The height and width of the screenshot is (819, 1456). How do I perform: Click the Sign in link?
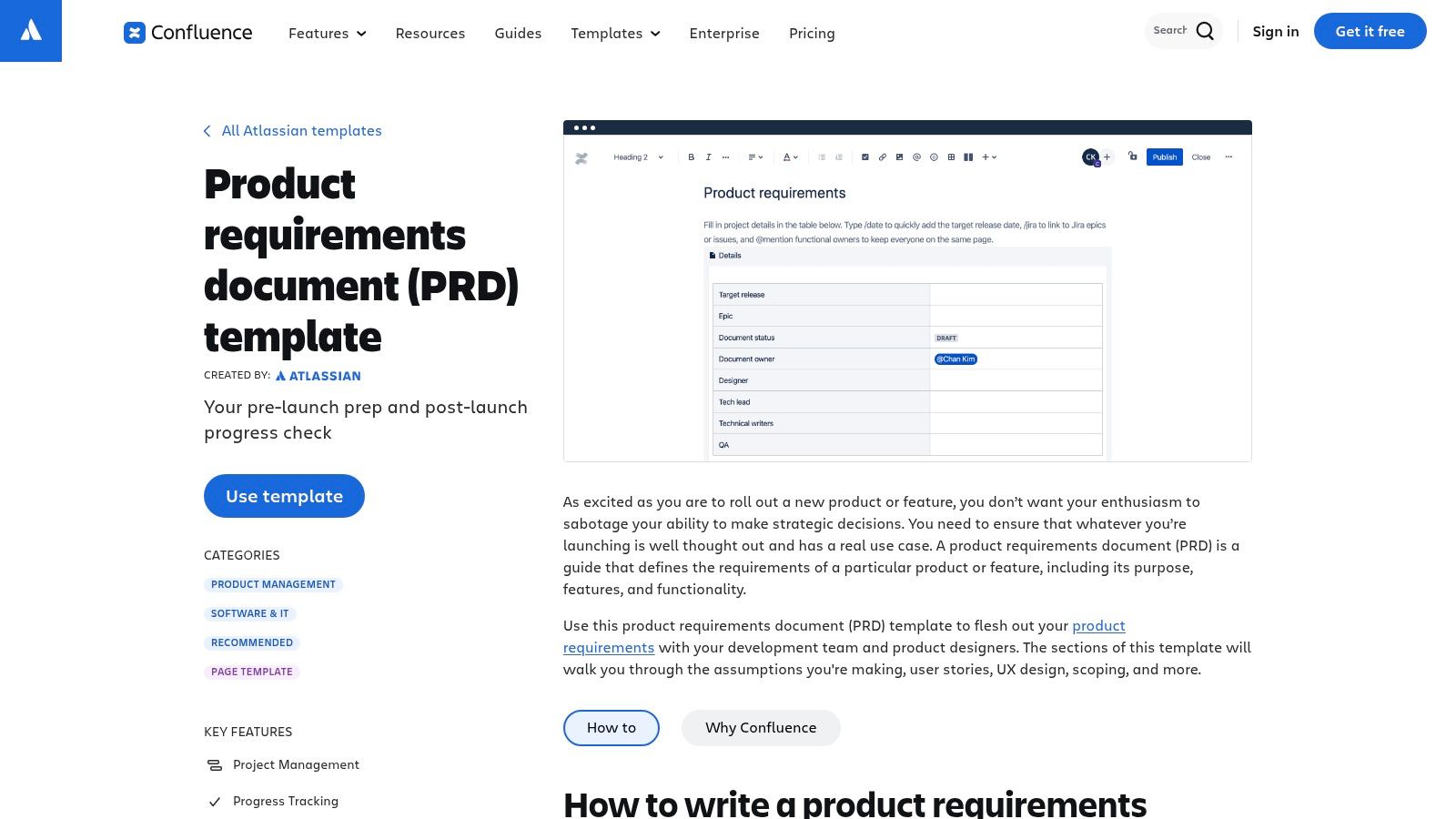pos(1276,31)
